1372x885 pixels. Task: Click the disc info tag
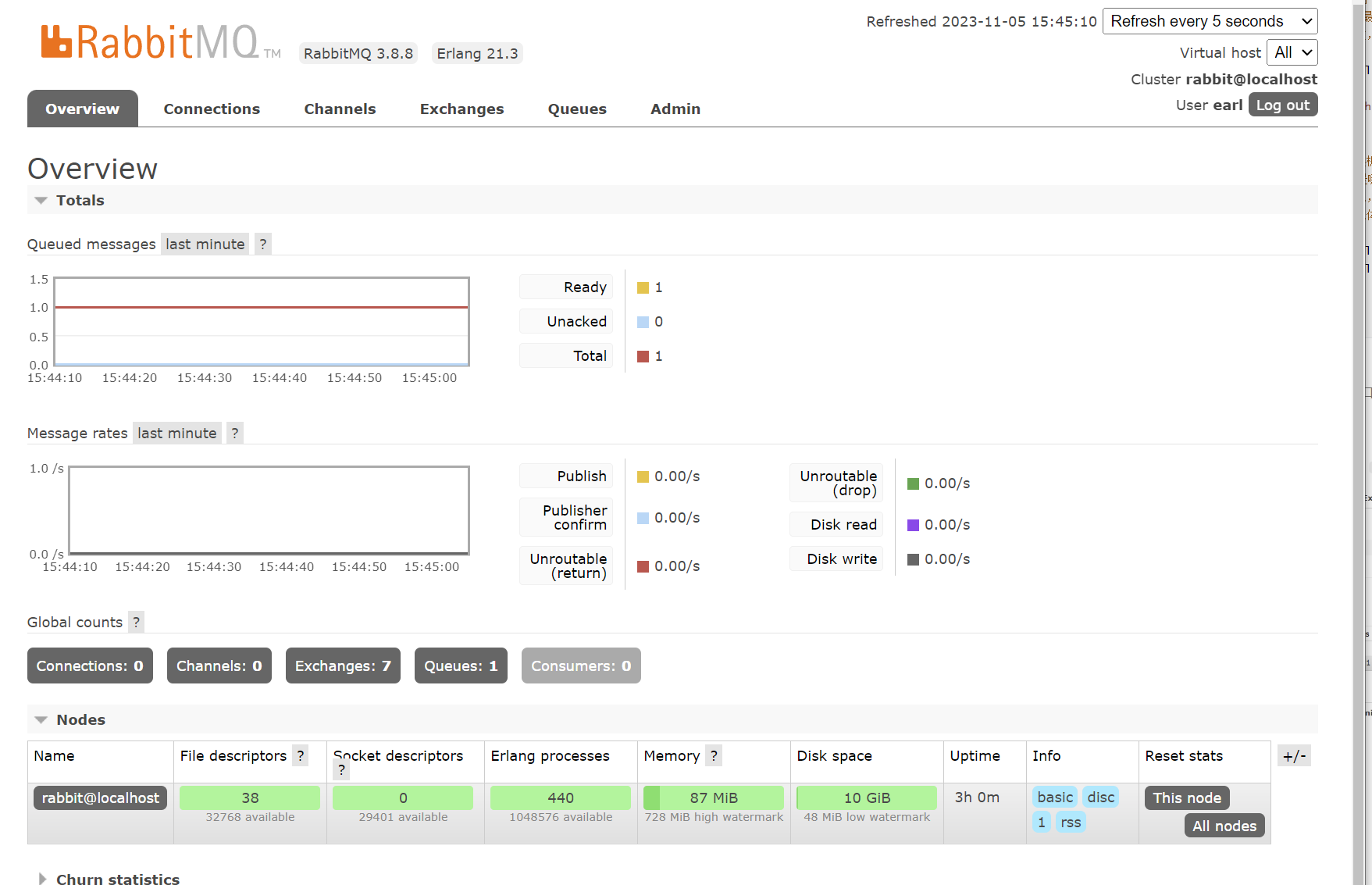(1101, 797)
